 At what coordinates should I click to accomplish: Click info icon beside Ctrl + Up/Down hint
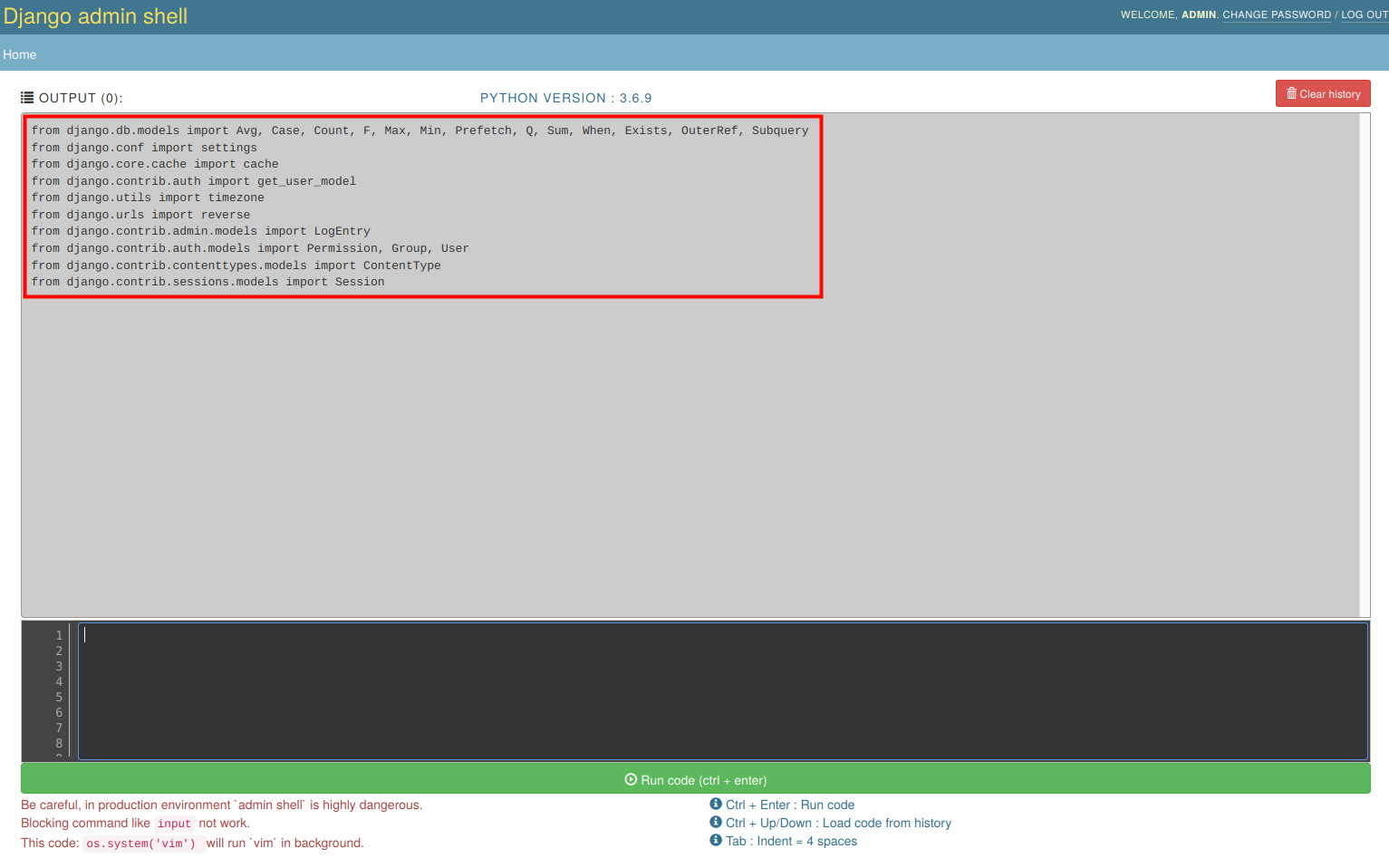[x=716, y=822]
